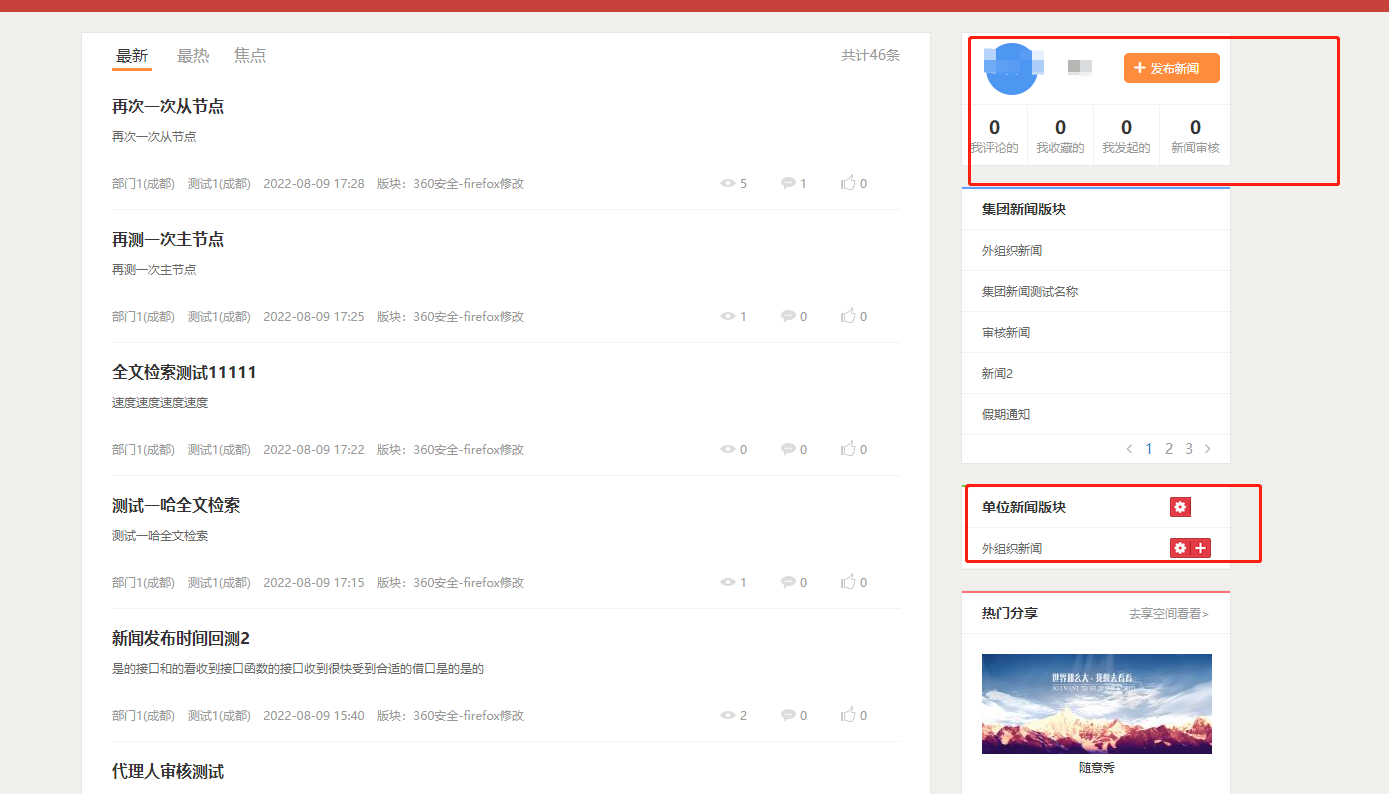Image resolution: width=1389 pixels, height=794 pixels.
Task: Open the 再测一次主节点 headline
Action: click(x=168, y=239)
